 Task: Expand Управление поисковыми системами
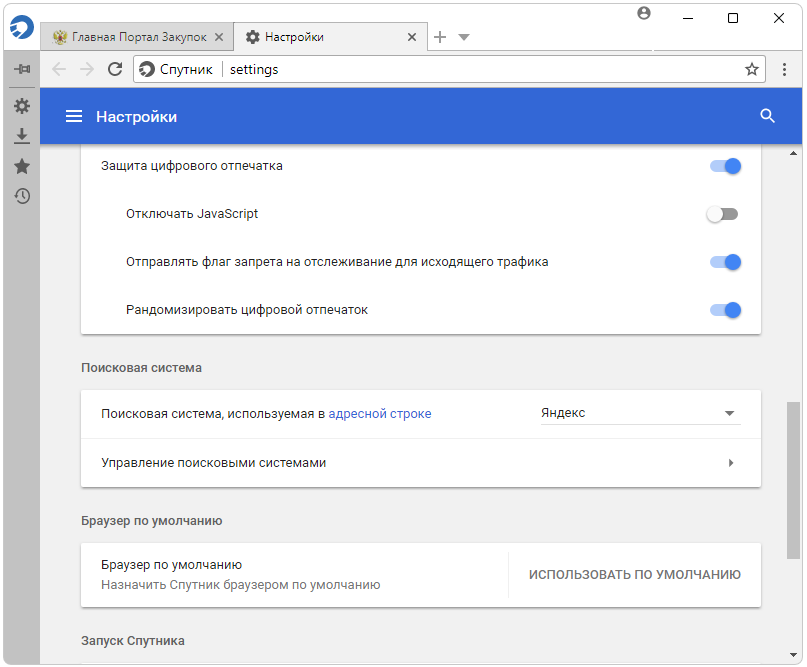tap(731, 463)
